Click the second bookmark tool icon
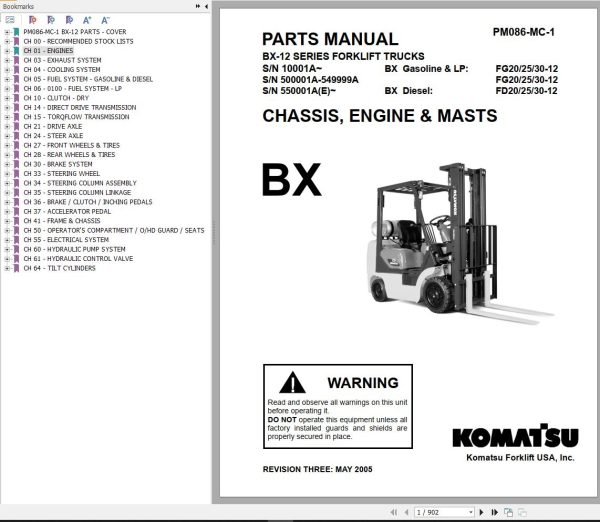 click(51, 20)
